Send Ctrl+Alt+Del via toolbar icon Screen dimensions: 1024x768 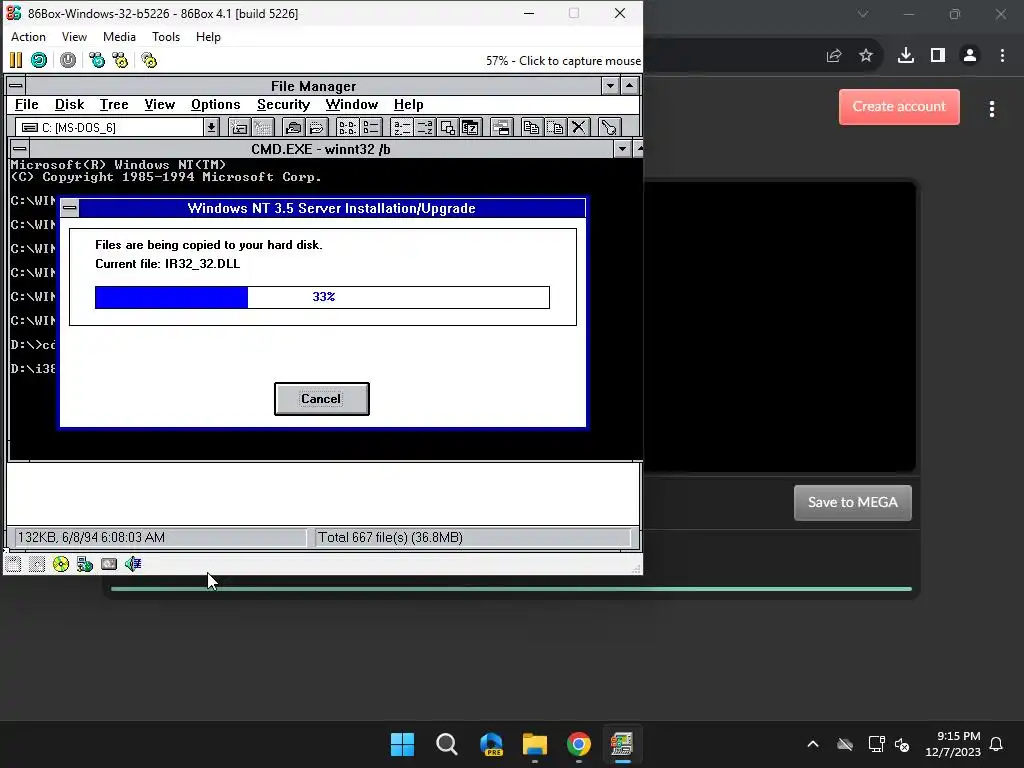click(97, 61)
